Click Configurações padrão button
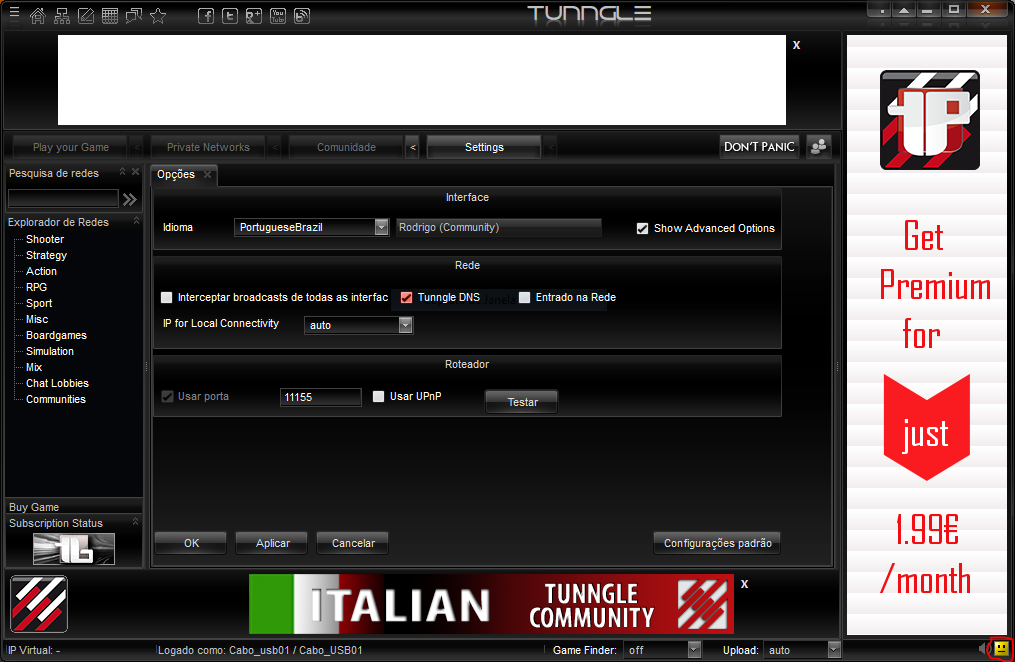Screen dimensions: 1015x662 click(717, 543)
